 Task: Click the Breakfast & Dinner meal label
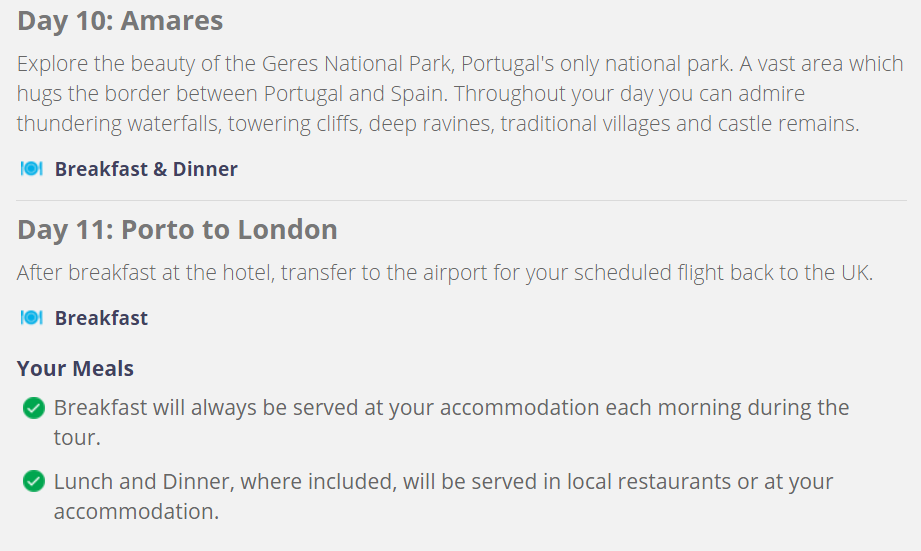click(146, 169)
